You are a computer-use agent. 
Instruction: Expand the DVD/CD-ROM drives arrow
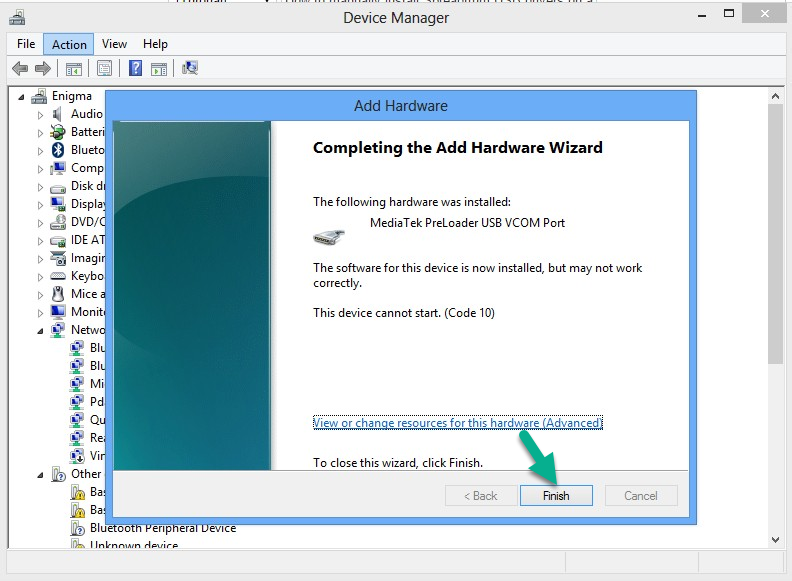click(x=40, y=223)
